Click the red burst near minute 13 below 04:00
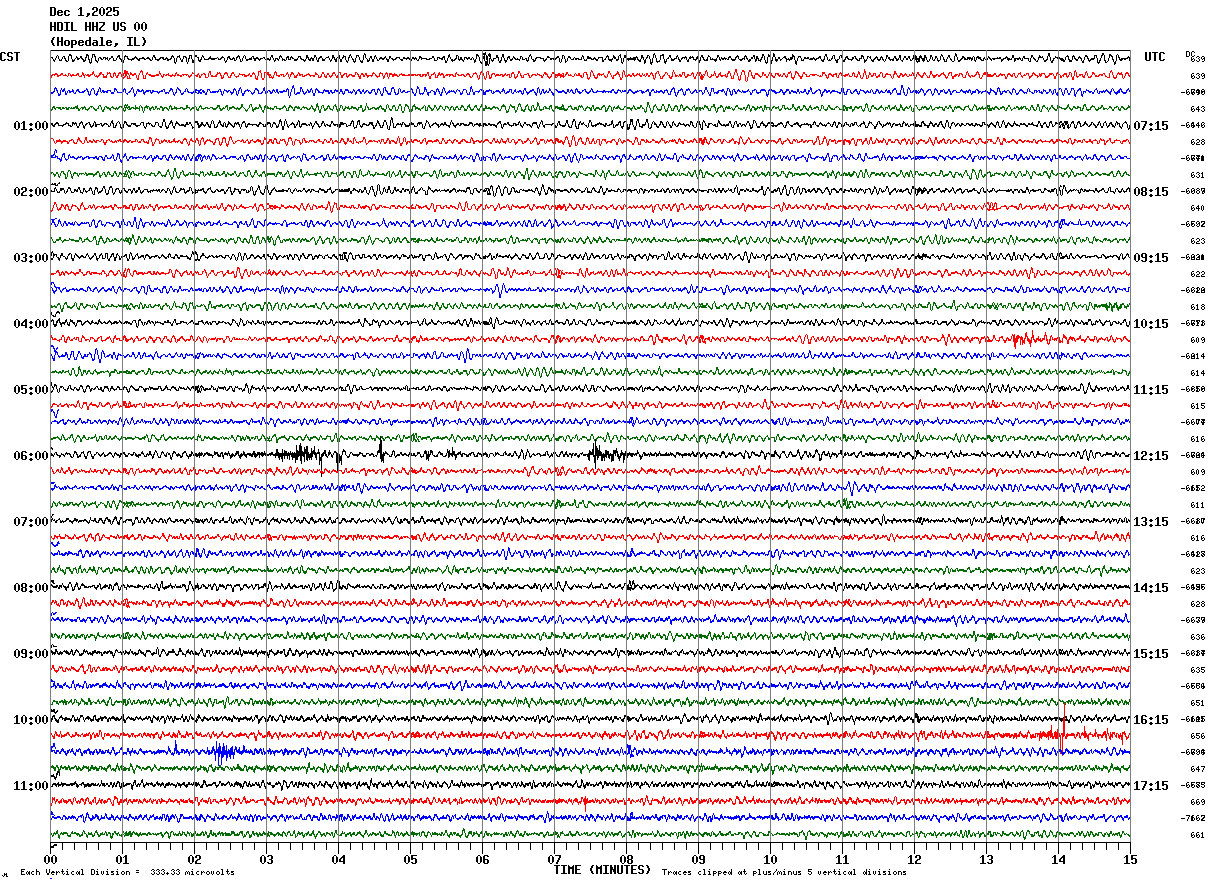Screen dimensions: 1210x886 tap(1028, 340)
